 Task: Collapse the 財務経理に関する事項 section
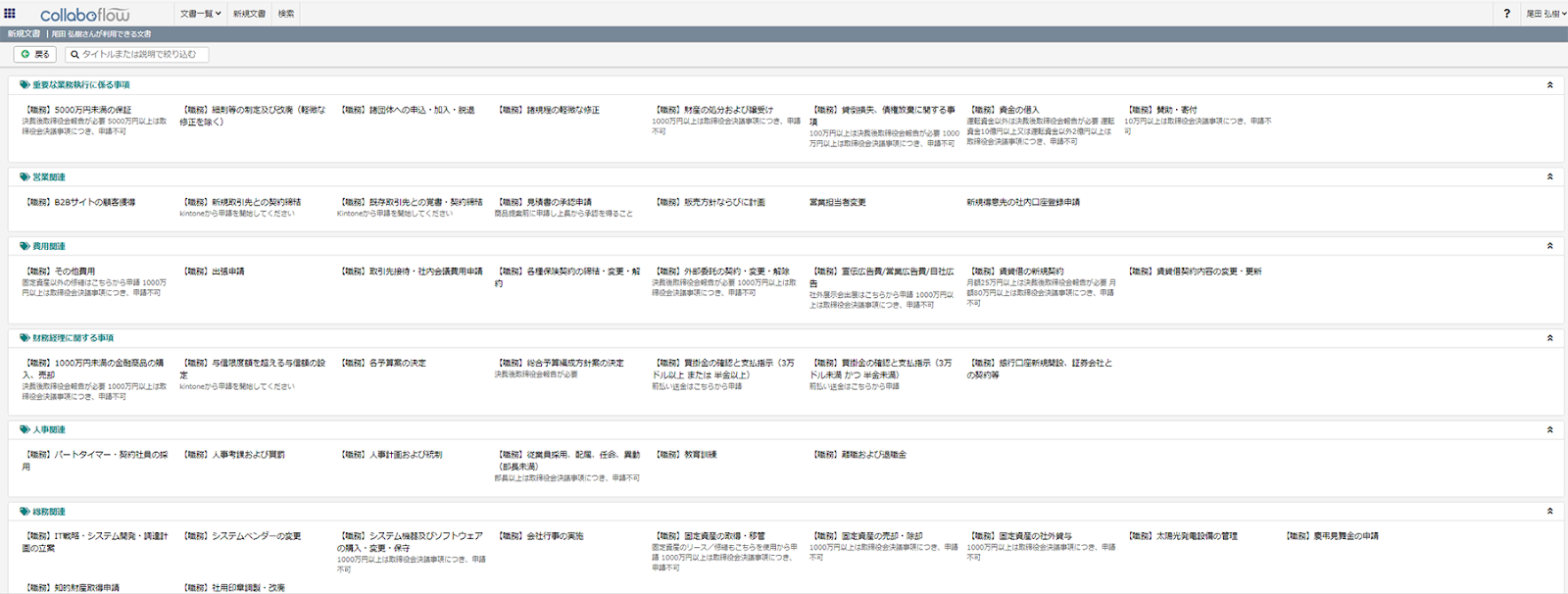point(1549,338)
